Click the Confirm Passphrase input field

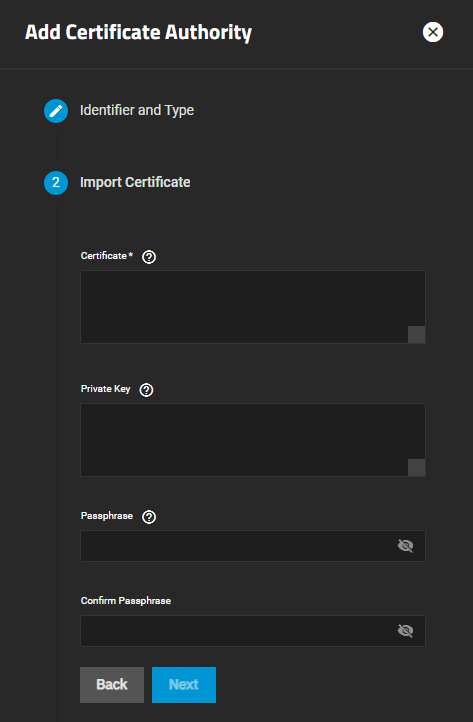pos(253,630)
